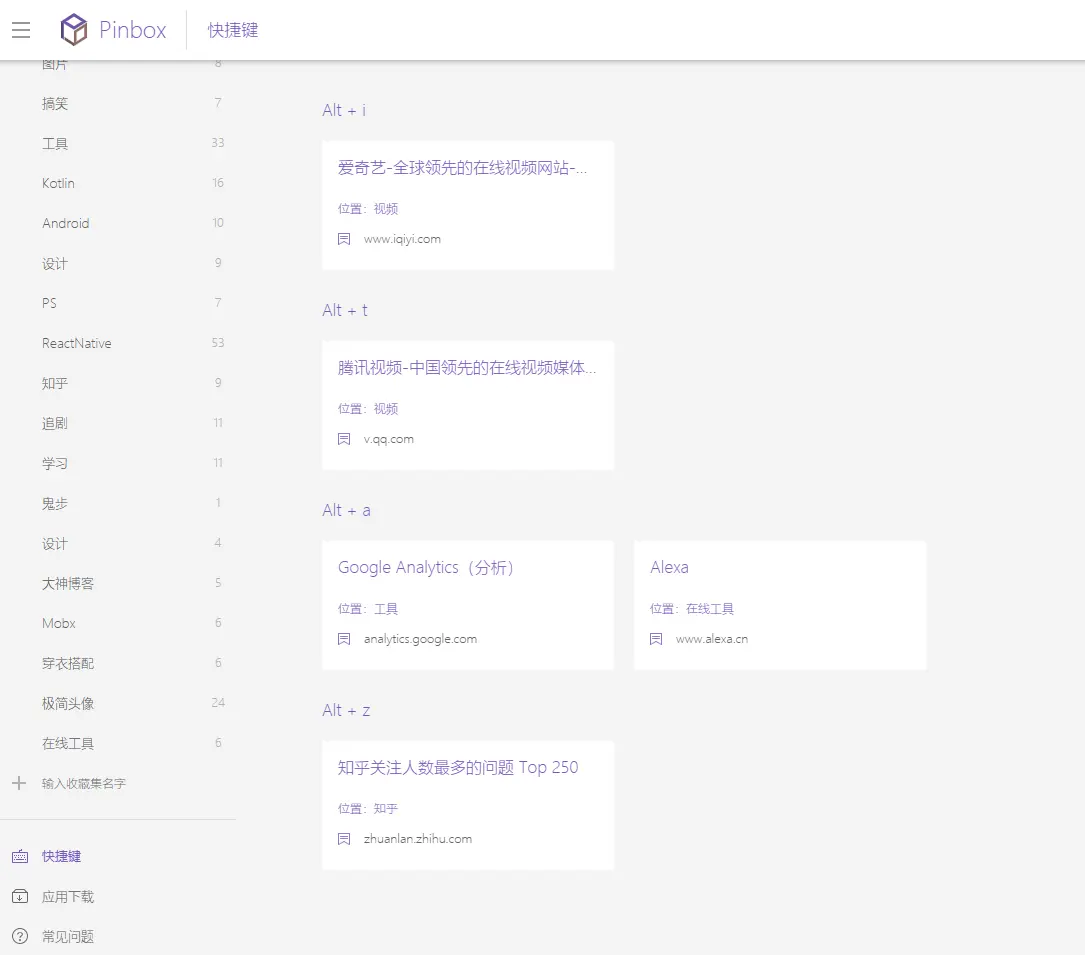Screen dimensions: 1085x955
Task: Click the keyboard icon beside 快捷键
Action: point(20,856)
